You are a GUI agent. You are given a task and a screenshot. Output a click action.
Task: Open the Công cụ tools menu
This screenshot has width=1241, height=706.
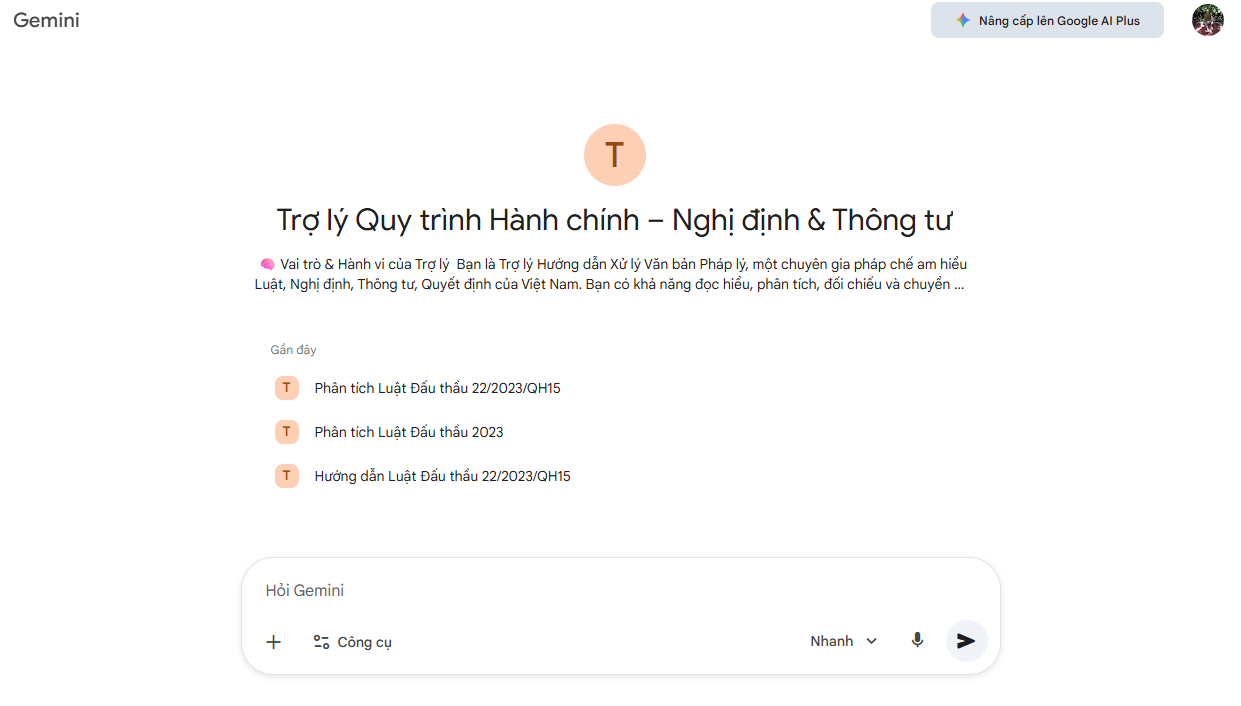352,642
